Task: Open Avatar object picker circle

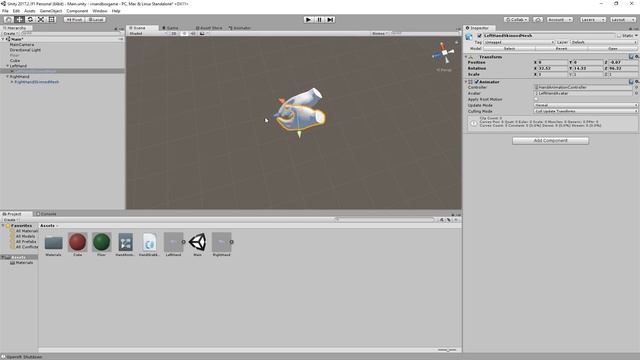Action: click(x=636, y=93)
